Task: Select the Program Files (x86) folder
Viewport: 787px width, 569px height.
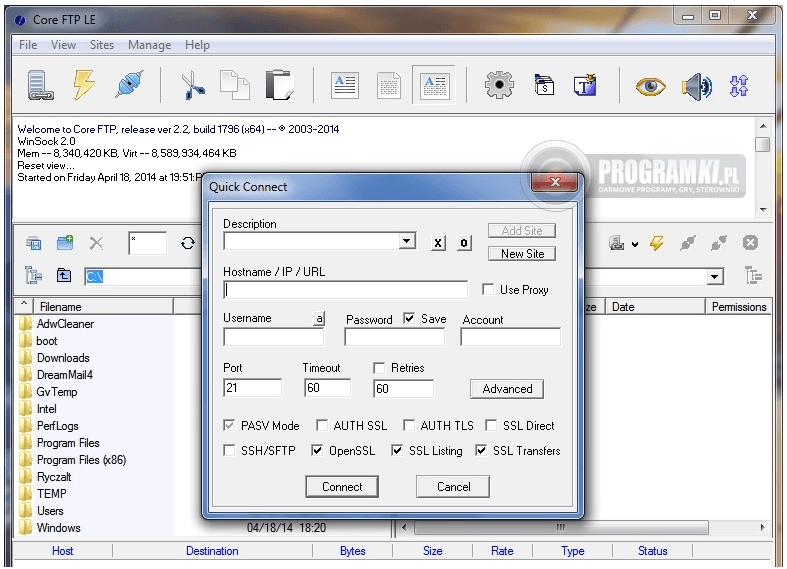Action: 81,460
